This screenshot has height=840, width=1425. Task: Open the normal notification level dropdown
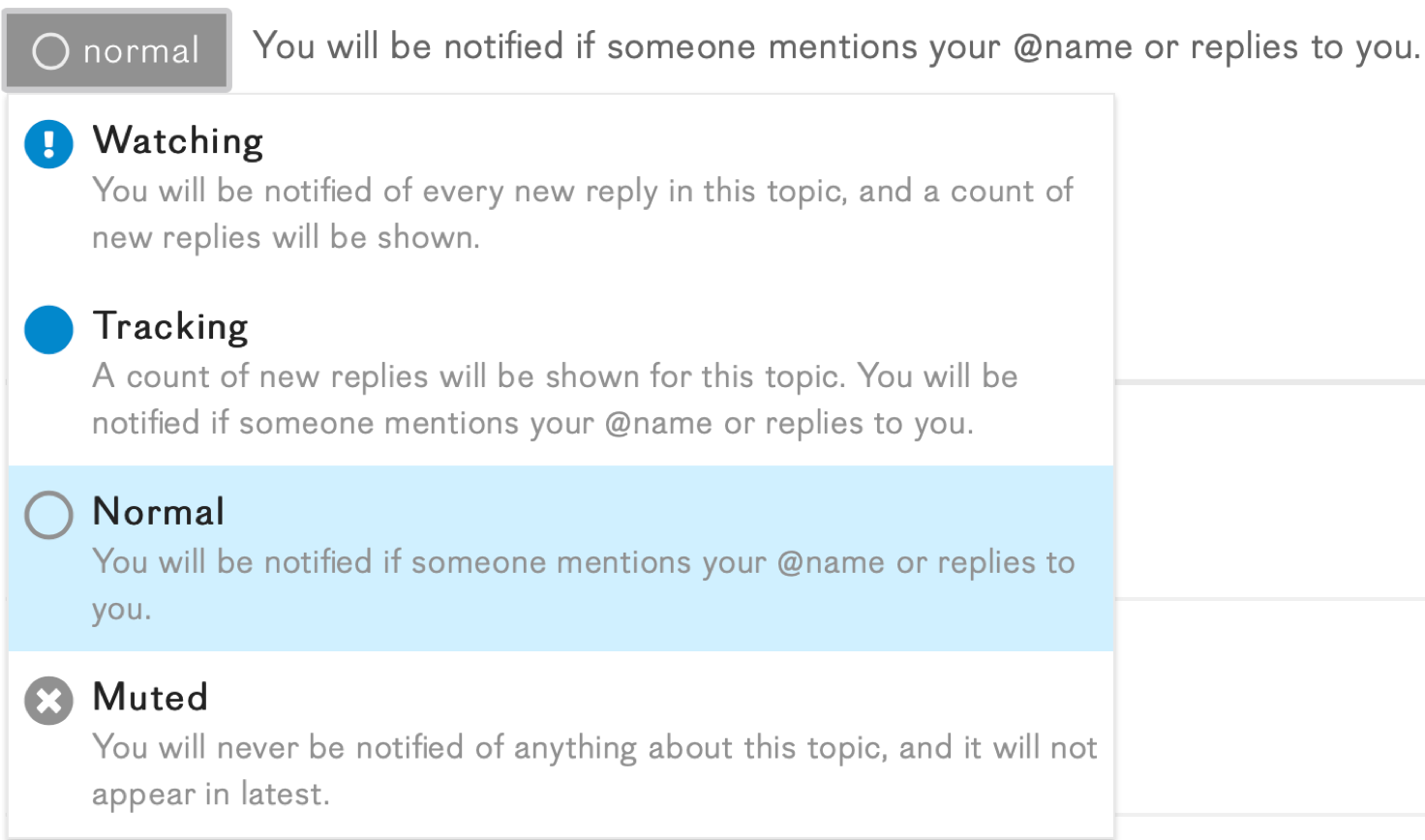point(117,50)
